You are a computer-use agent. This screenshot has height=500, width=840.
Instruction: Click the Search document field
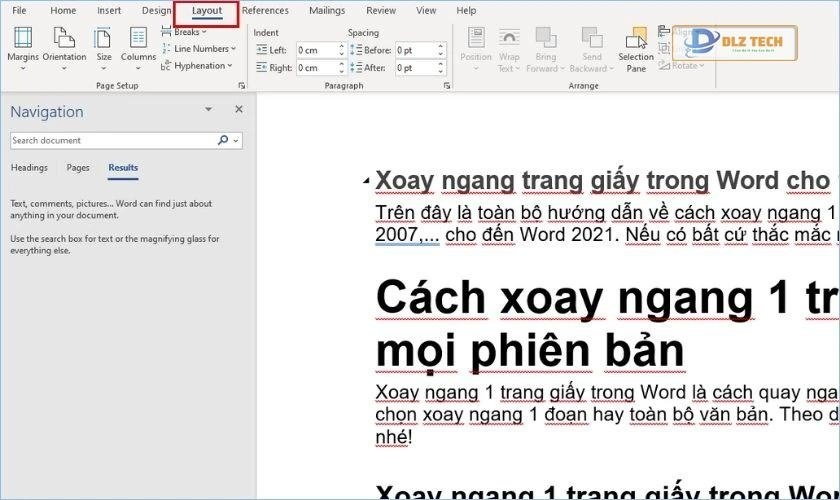coord(112,141)
